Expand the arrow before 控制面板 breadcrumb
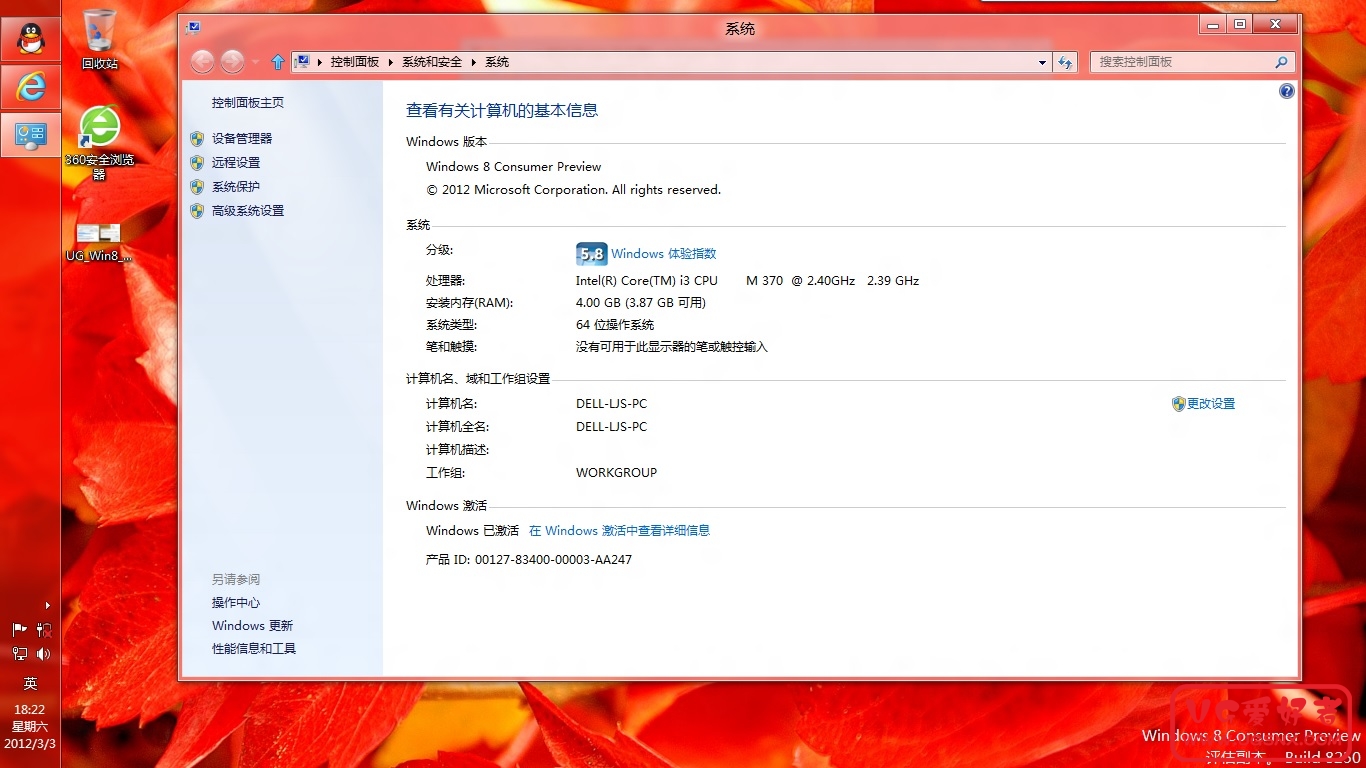Image resolution: width=1366 pixels, height=768 pixels. pos(320,62)
